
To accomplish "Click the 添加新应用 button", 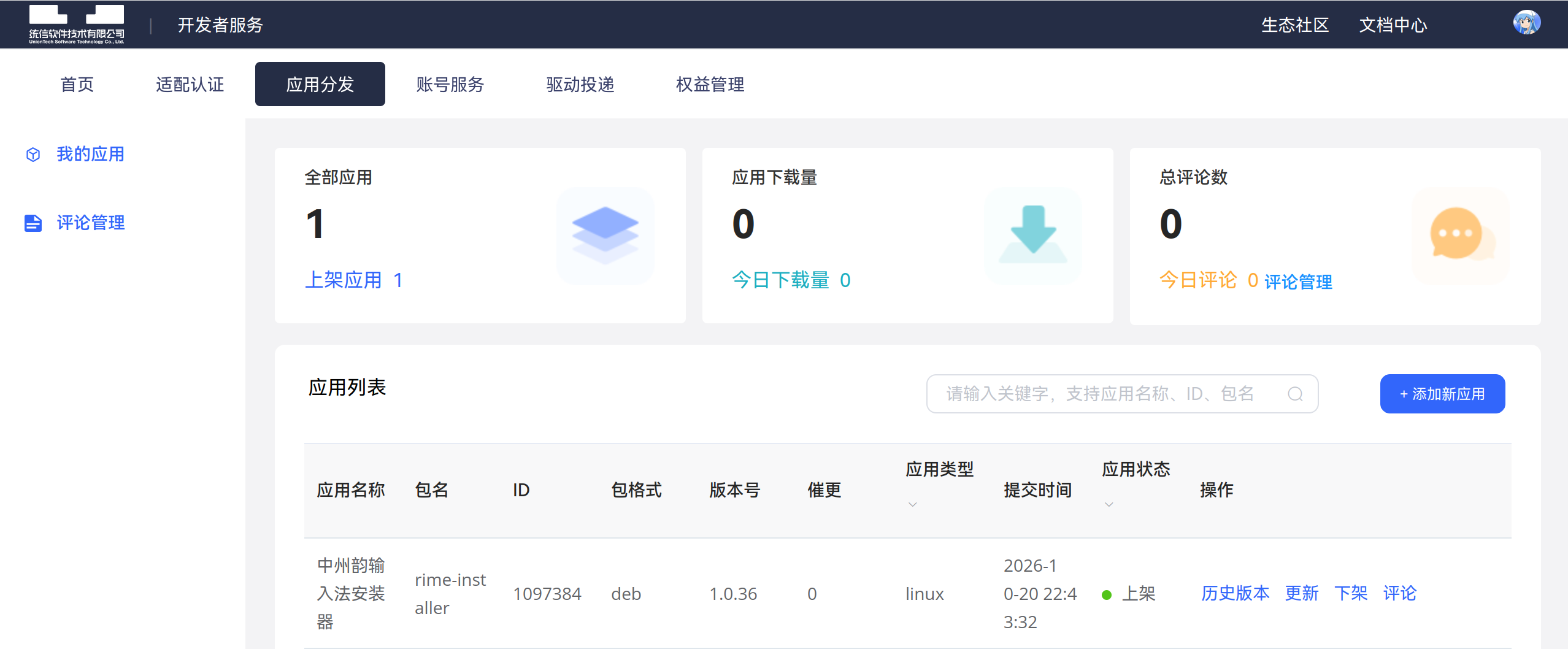I will [1442, 394].
